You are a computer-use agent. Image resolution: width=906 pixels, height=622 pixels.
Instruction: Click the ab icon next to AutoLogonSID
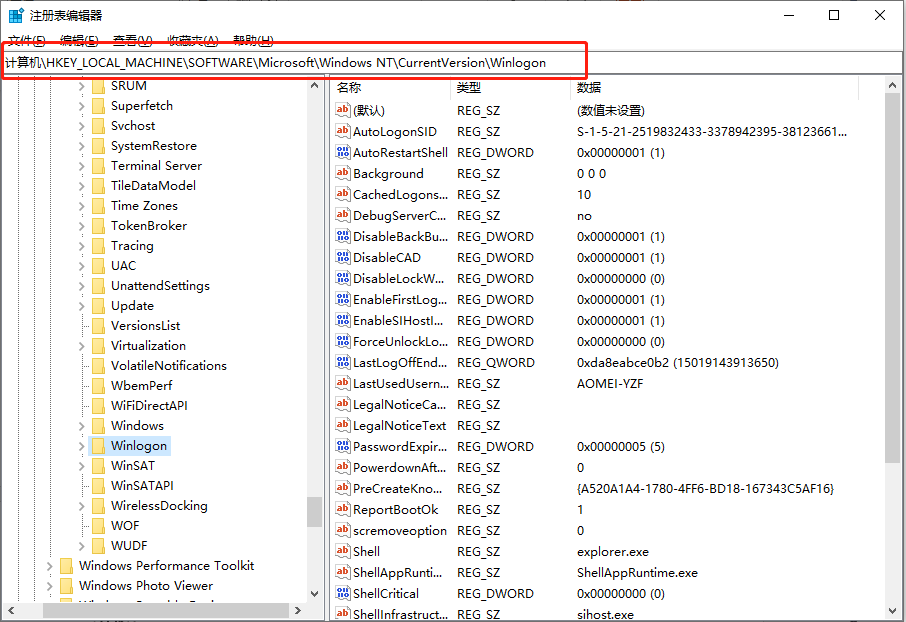[x=343, y=131]
